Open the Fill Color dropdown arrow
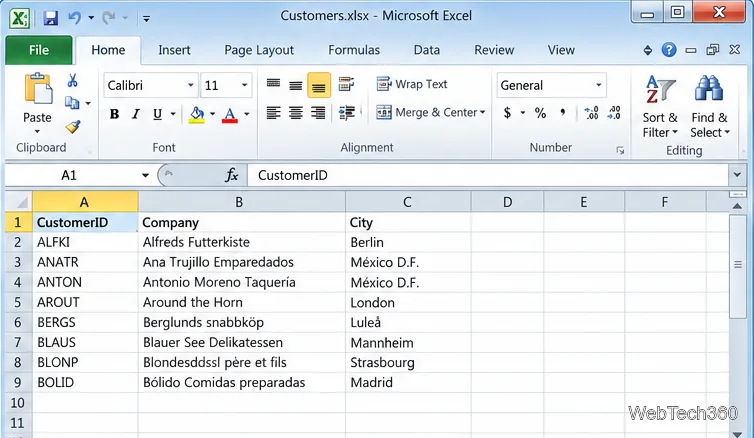 click(213, 114)
